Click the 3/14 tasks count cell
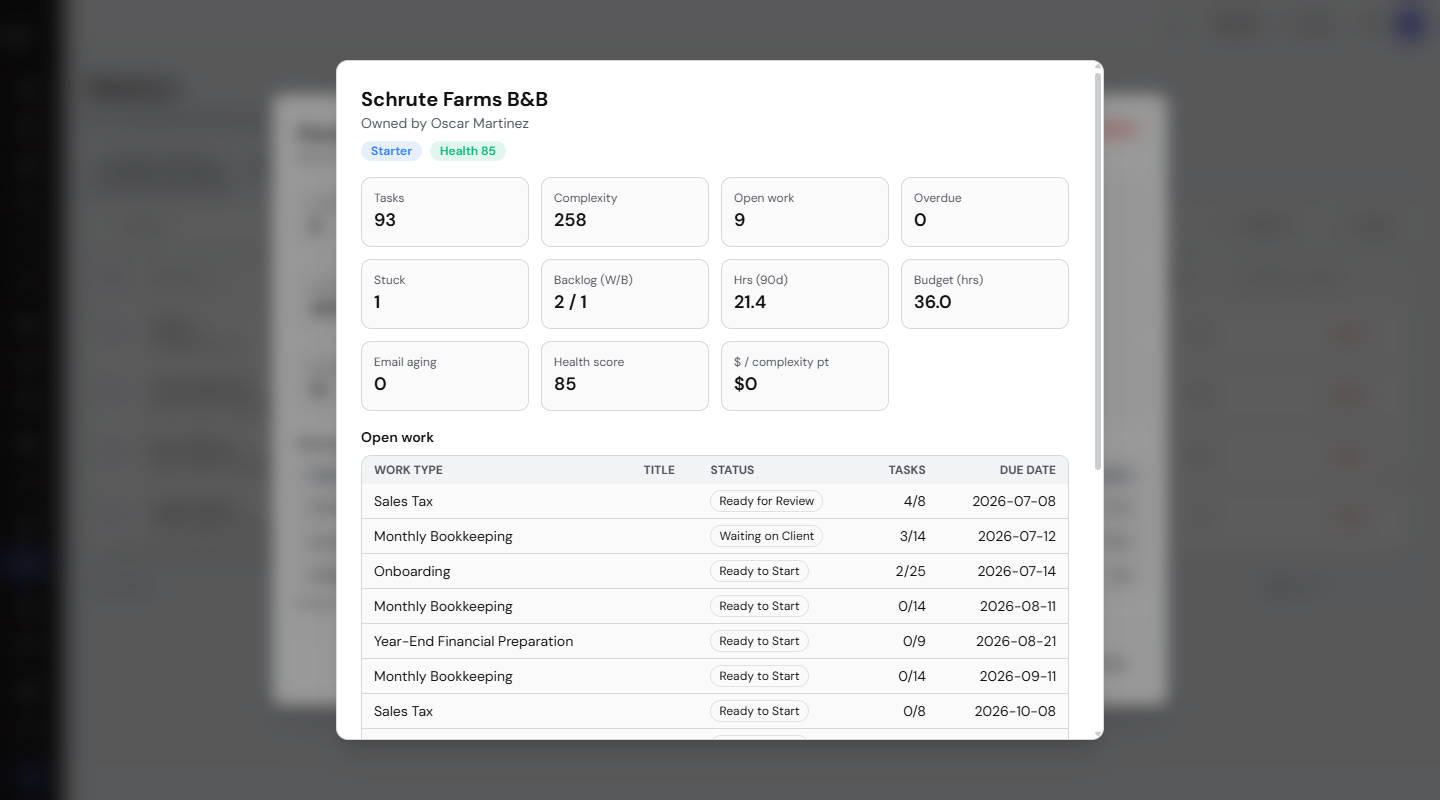 click(x=912, y=536)
